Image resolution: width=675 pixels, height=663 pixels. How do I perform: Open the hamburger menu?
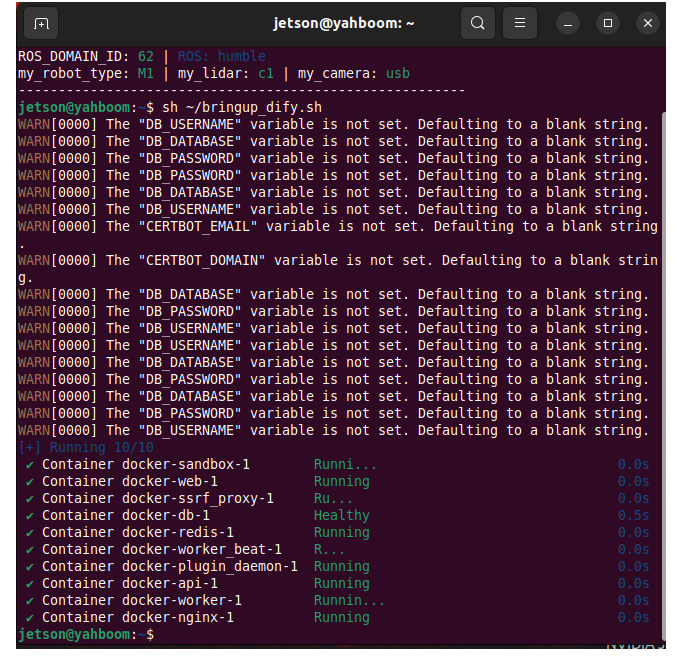tap(520, 23)
